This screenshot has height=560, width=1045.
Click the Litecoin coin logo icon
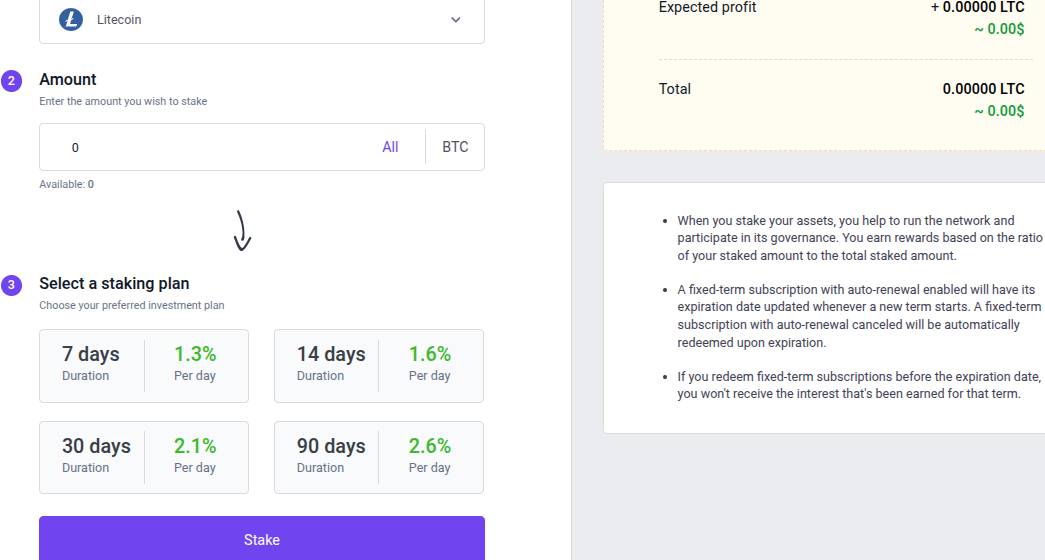[x=71, y=19]
